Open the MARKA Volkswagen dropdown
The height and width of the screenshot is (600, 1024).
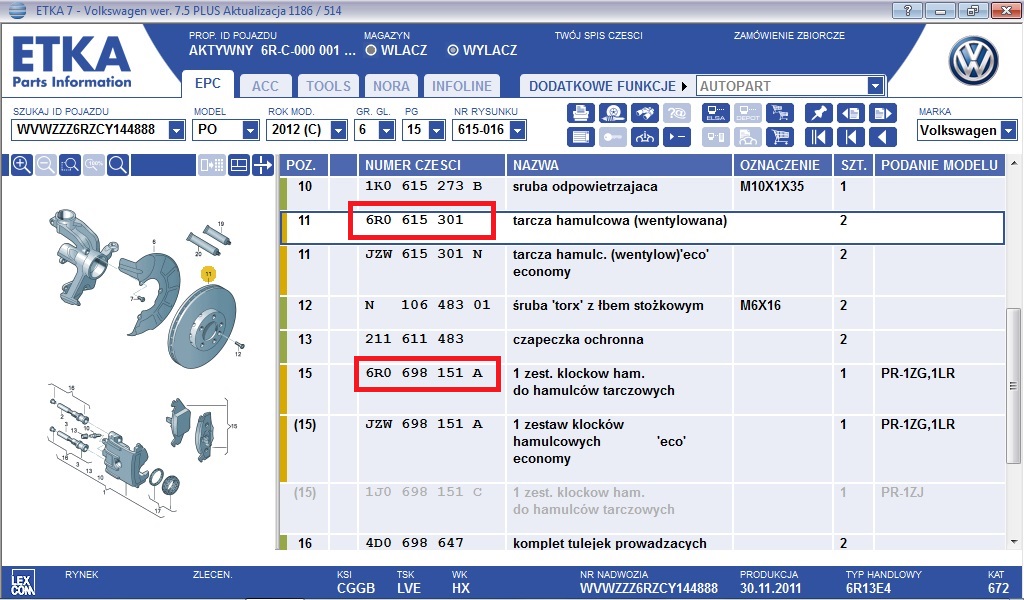[1009, 131]
